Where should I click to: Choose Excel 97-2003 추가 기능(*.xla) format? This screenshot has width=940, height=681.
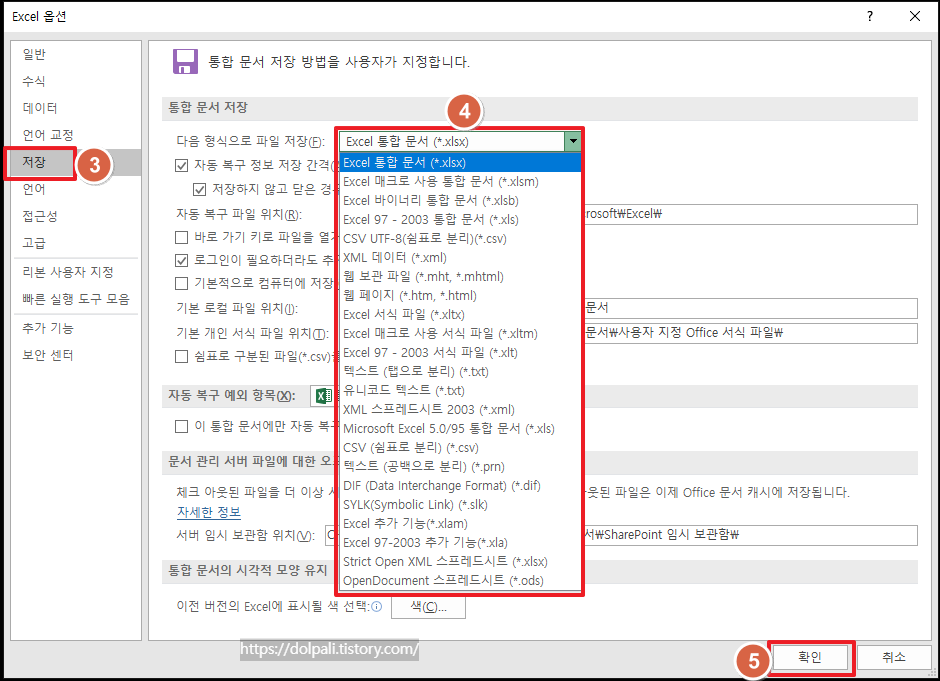(460, 543)
